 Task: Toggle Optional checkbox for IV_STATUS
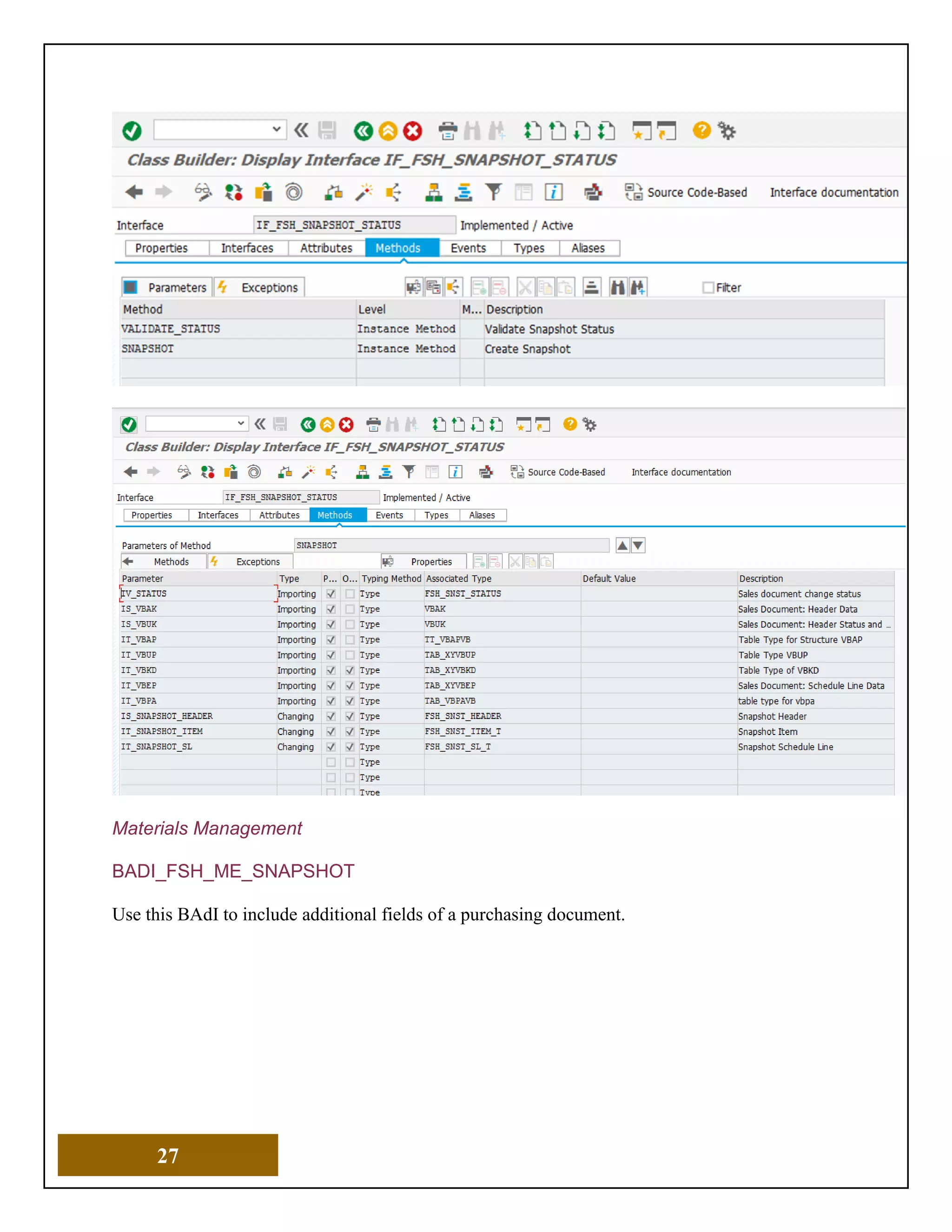point(350,593)
